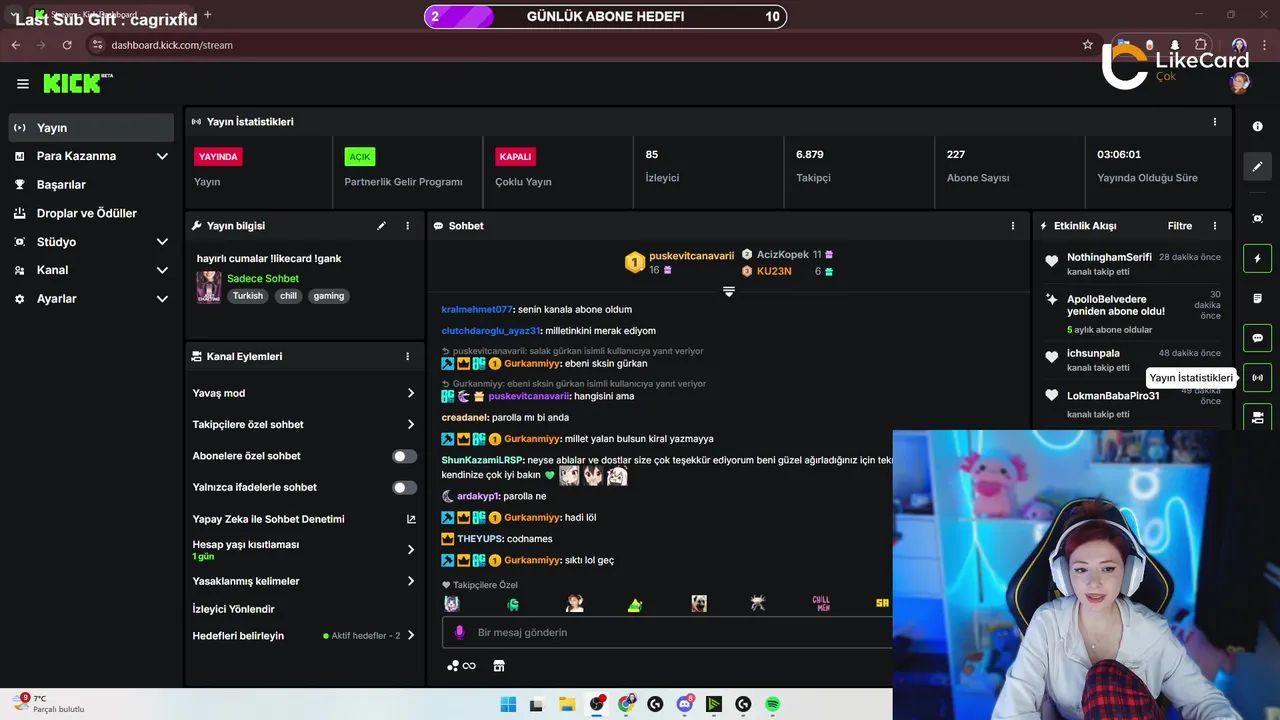
Task: Toggle the lightning activity feed icon in the right sidebar
Action: tap(1257, 259)
